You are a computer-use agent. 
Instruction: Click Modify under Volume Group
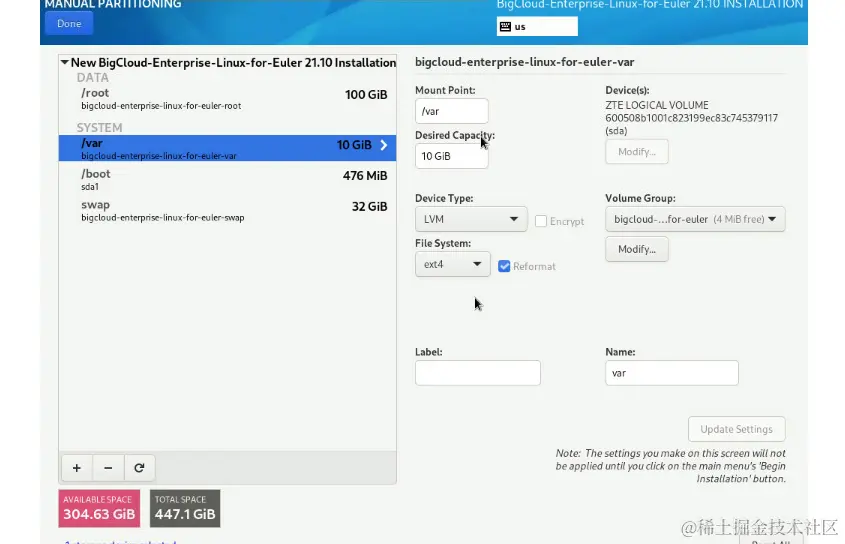point(636,249)
